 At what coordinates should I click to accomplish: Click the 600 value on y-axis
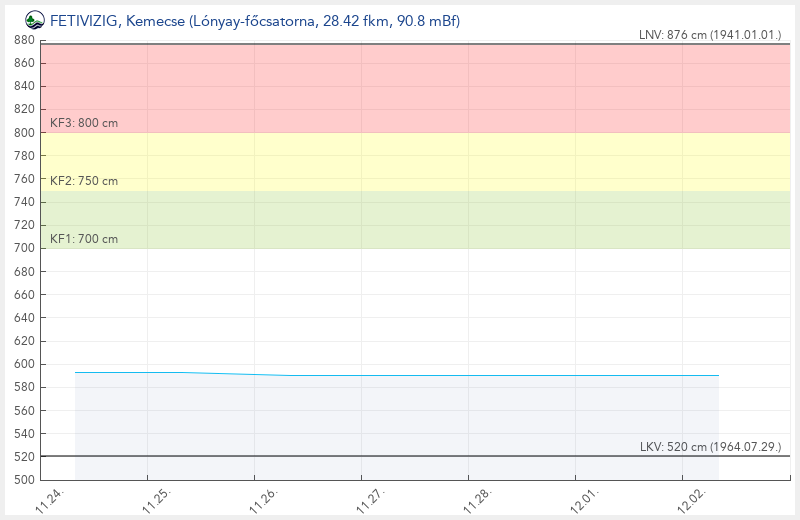[x=22, y=364]
